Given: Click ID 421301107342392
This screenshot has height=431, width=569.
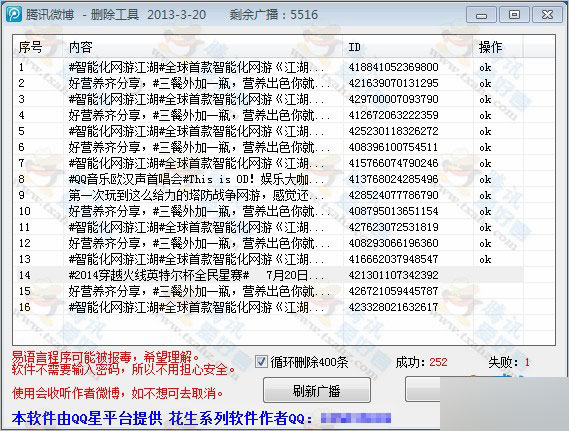Looking at the screenshot, I should [393, 275].
